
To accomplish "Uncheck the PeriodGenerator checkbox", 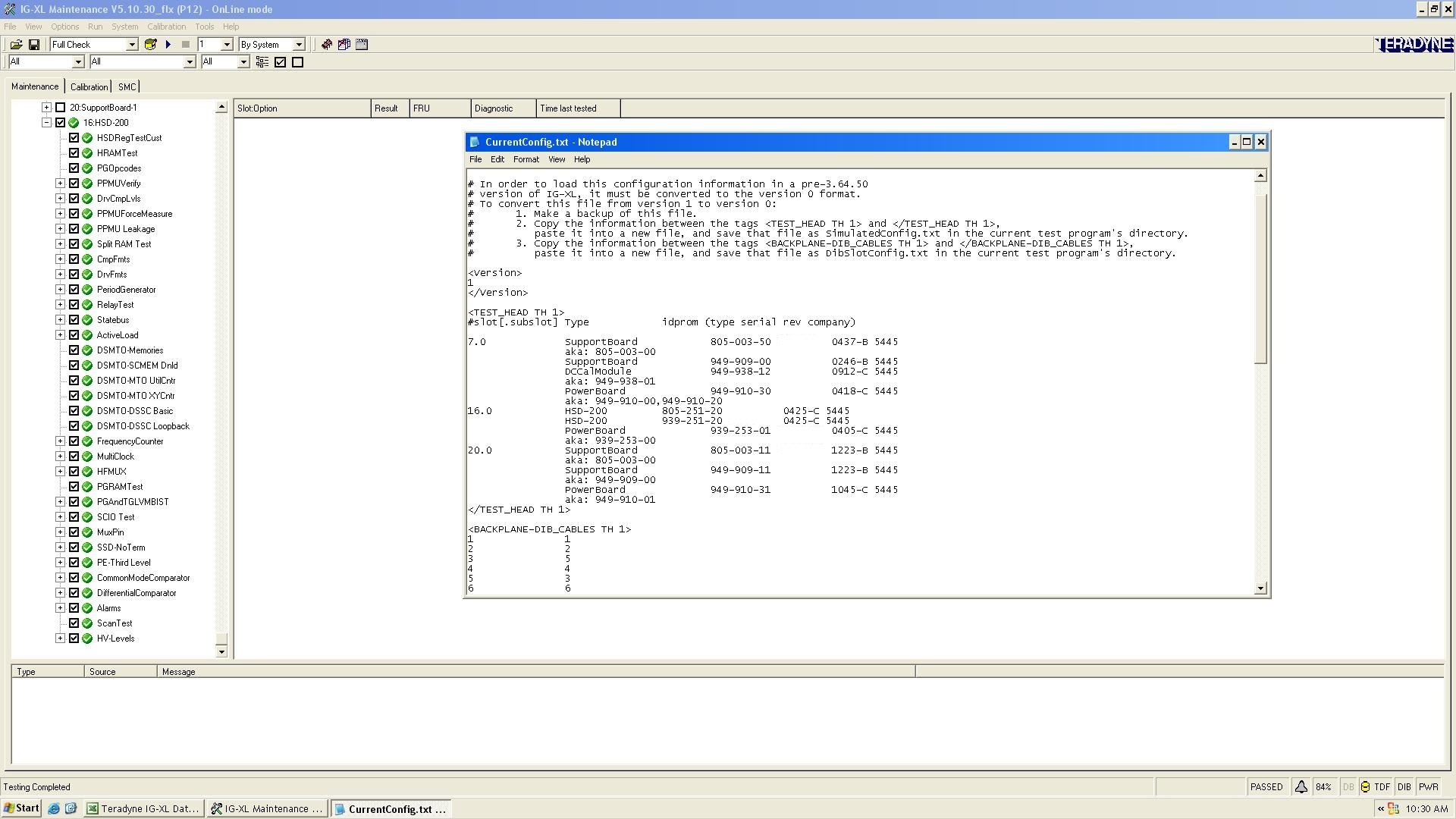I will click(x=74, y=290).
